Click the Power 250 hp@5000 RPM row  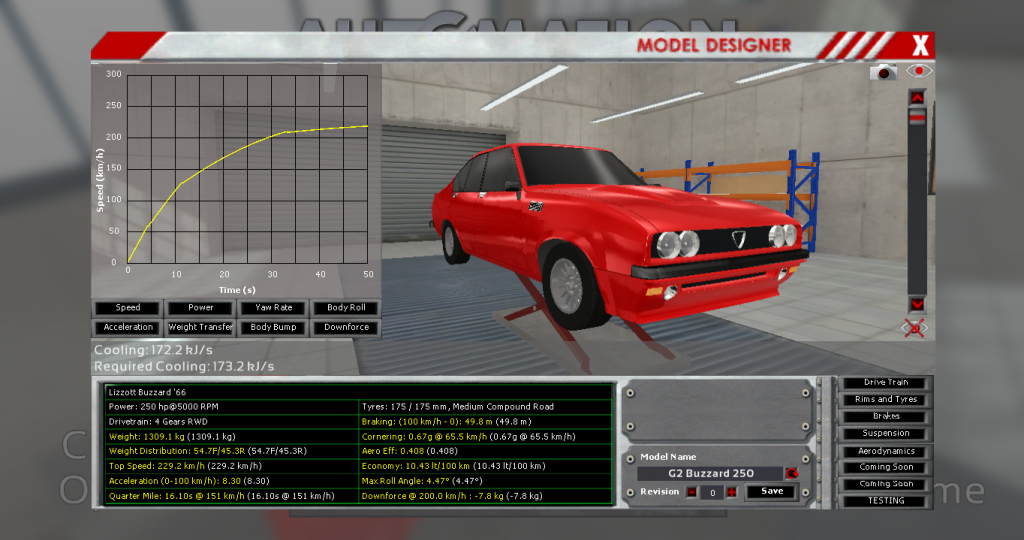tap(232, 407)
